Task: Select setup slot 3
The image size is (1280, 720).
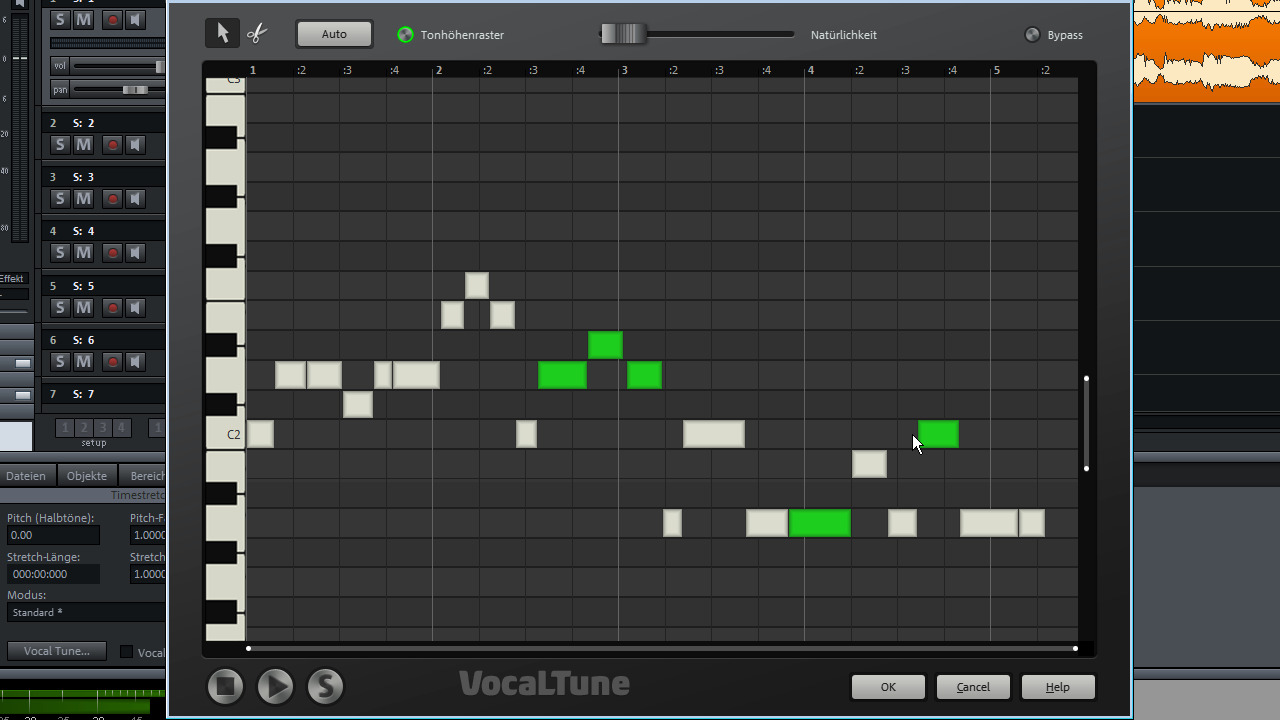Action: (103, 428)
